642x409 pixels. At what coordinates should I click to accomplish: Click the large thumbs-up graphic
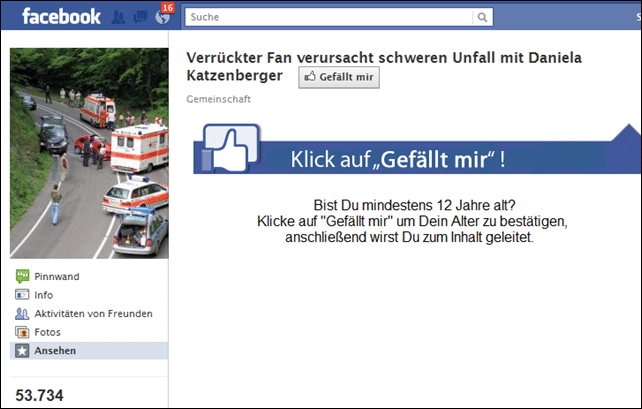(x=231, y=147)
